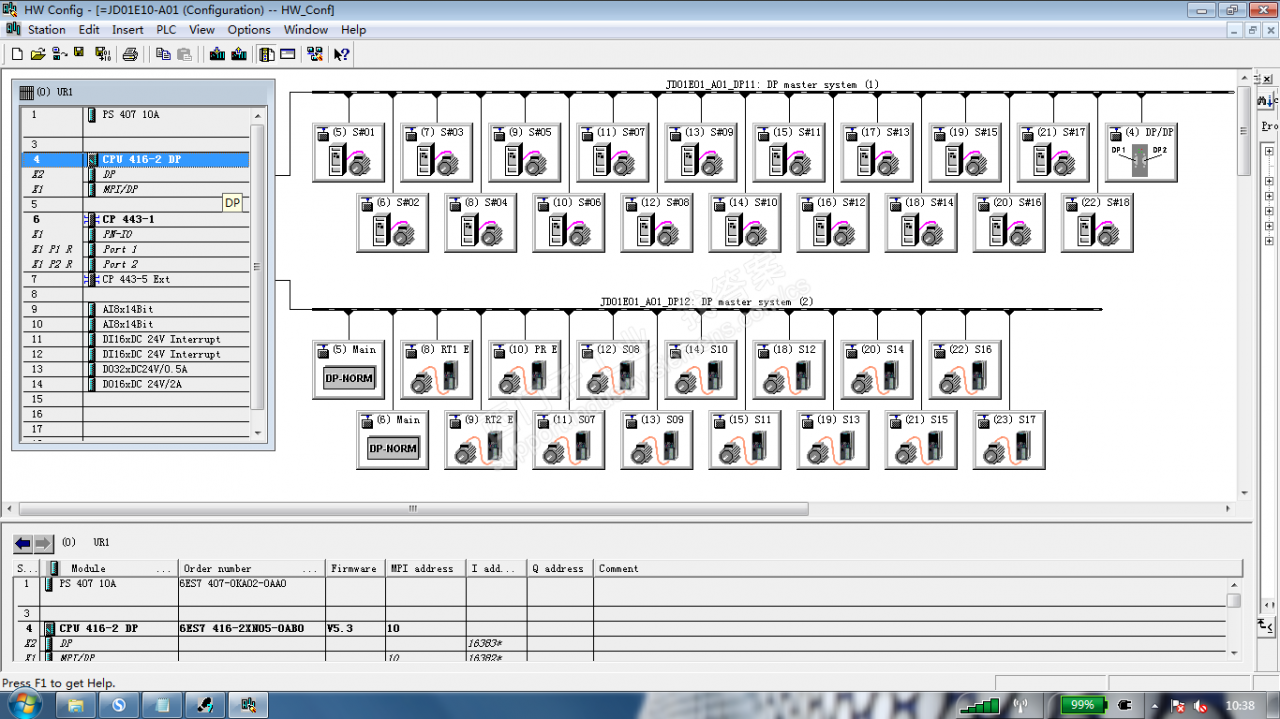Select DO32xDC24V/0.5A module in rack
This screenshot has height=719, width=1280.
(x=136, y=369)
